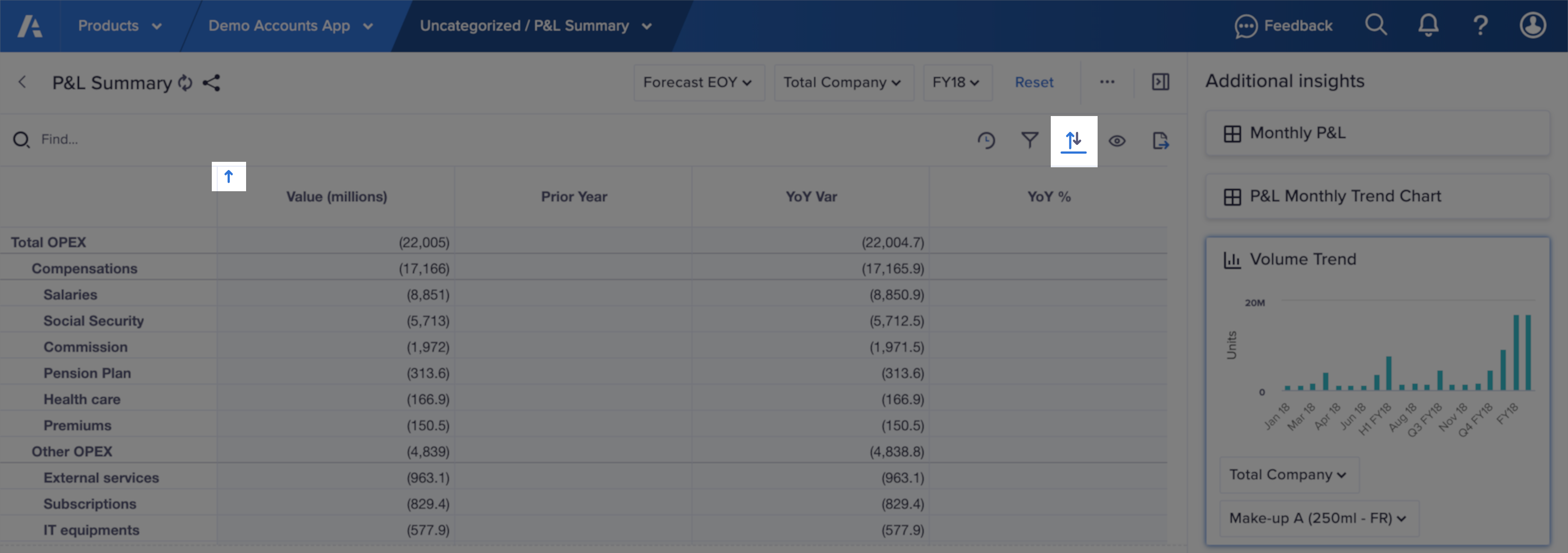
Task: Share the P&L Summary page
Action: (x=211, y=83)
